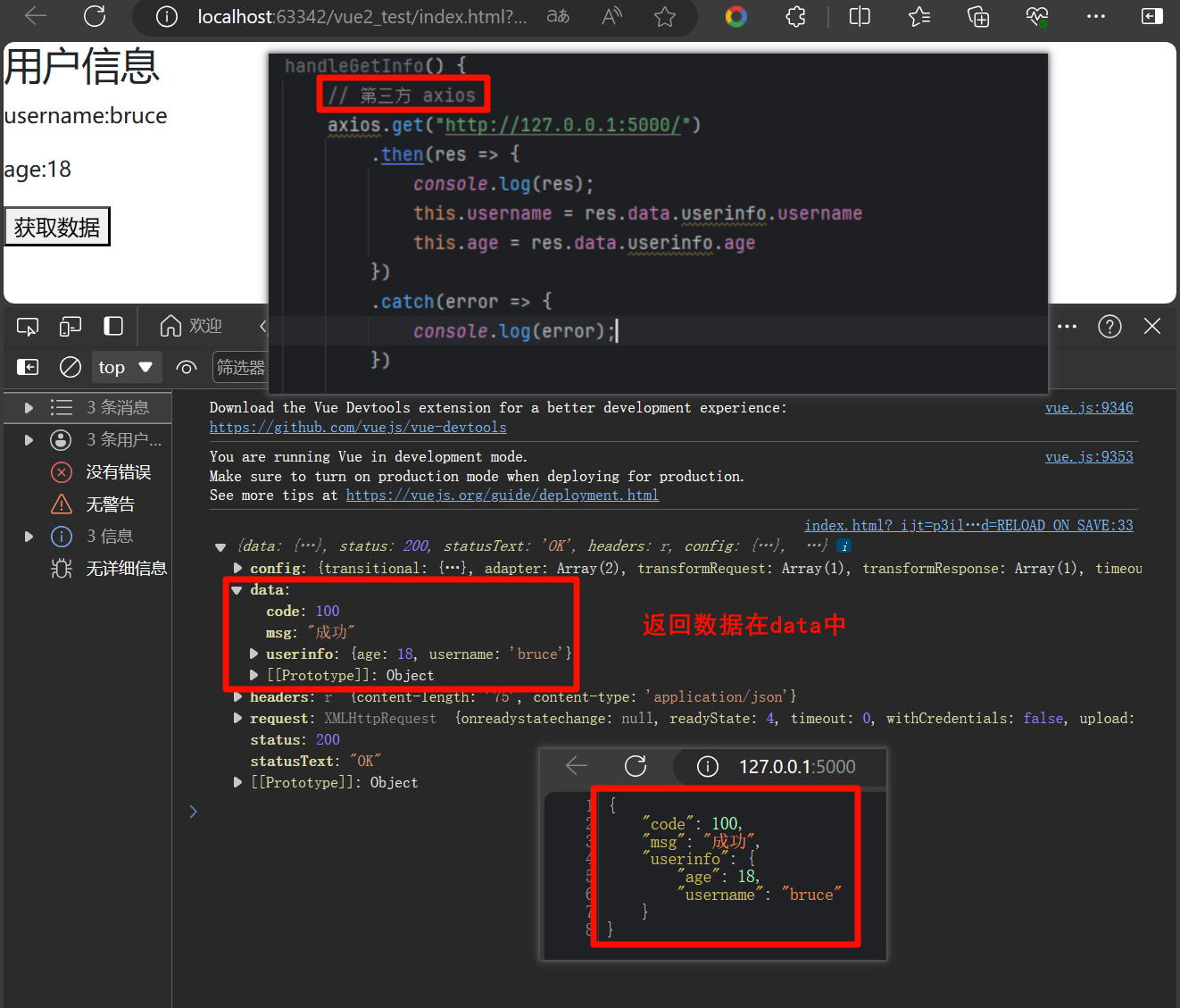The width and height of the screenshot is (1180, 1008).
Task: Toggle device emulation mode
Action: [x=71, y=327]
